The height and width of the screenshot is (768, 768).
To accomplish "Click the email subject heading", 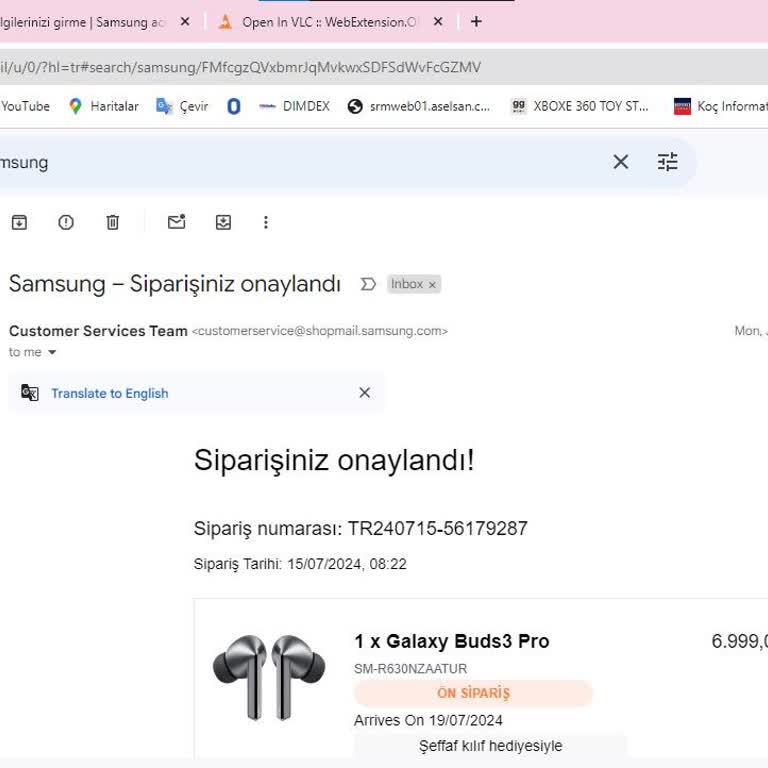I will (x=174, y=284).
